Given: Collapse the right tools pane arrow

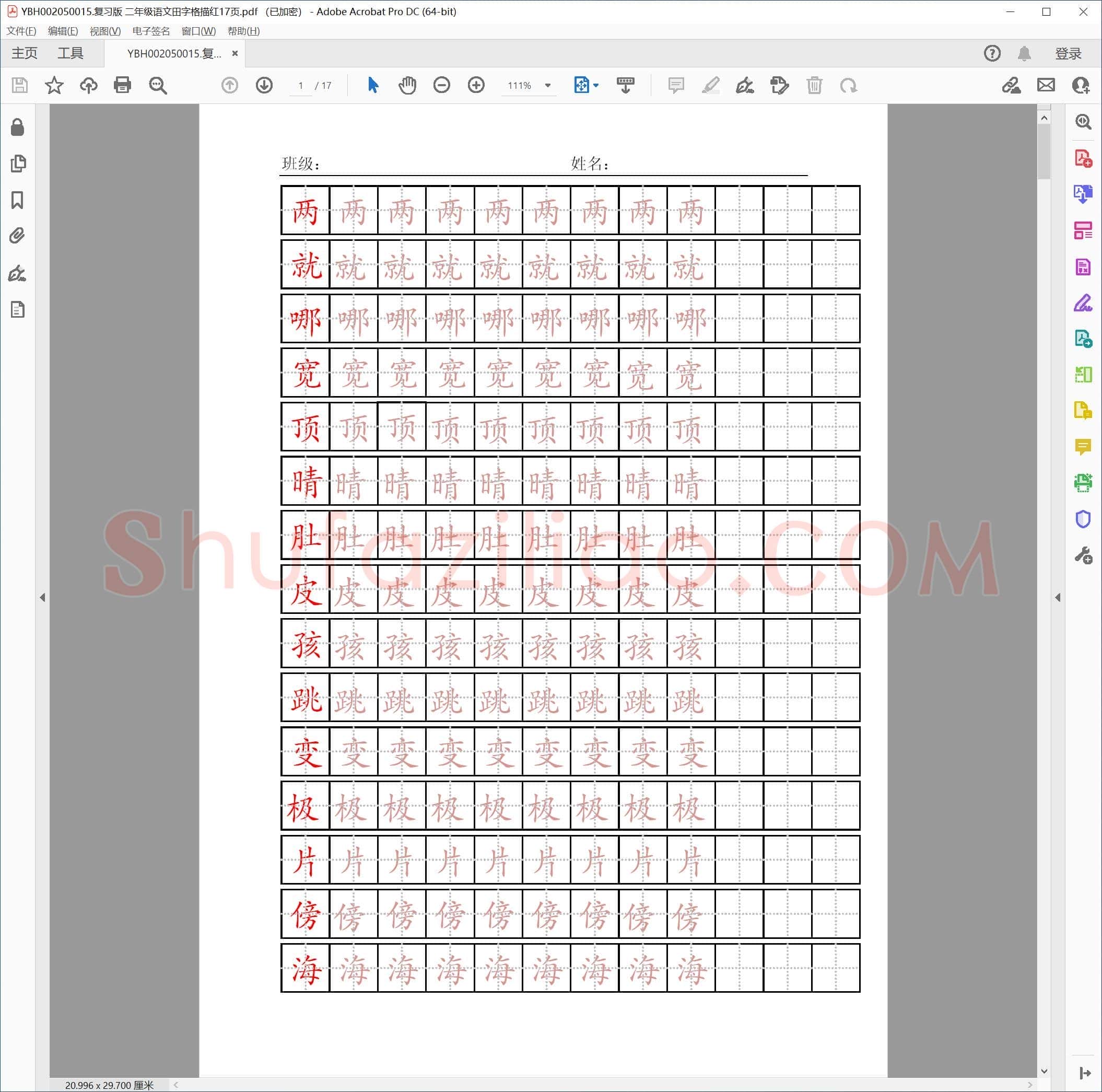Looking at the screenshot, I should tap(1058, 597).
